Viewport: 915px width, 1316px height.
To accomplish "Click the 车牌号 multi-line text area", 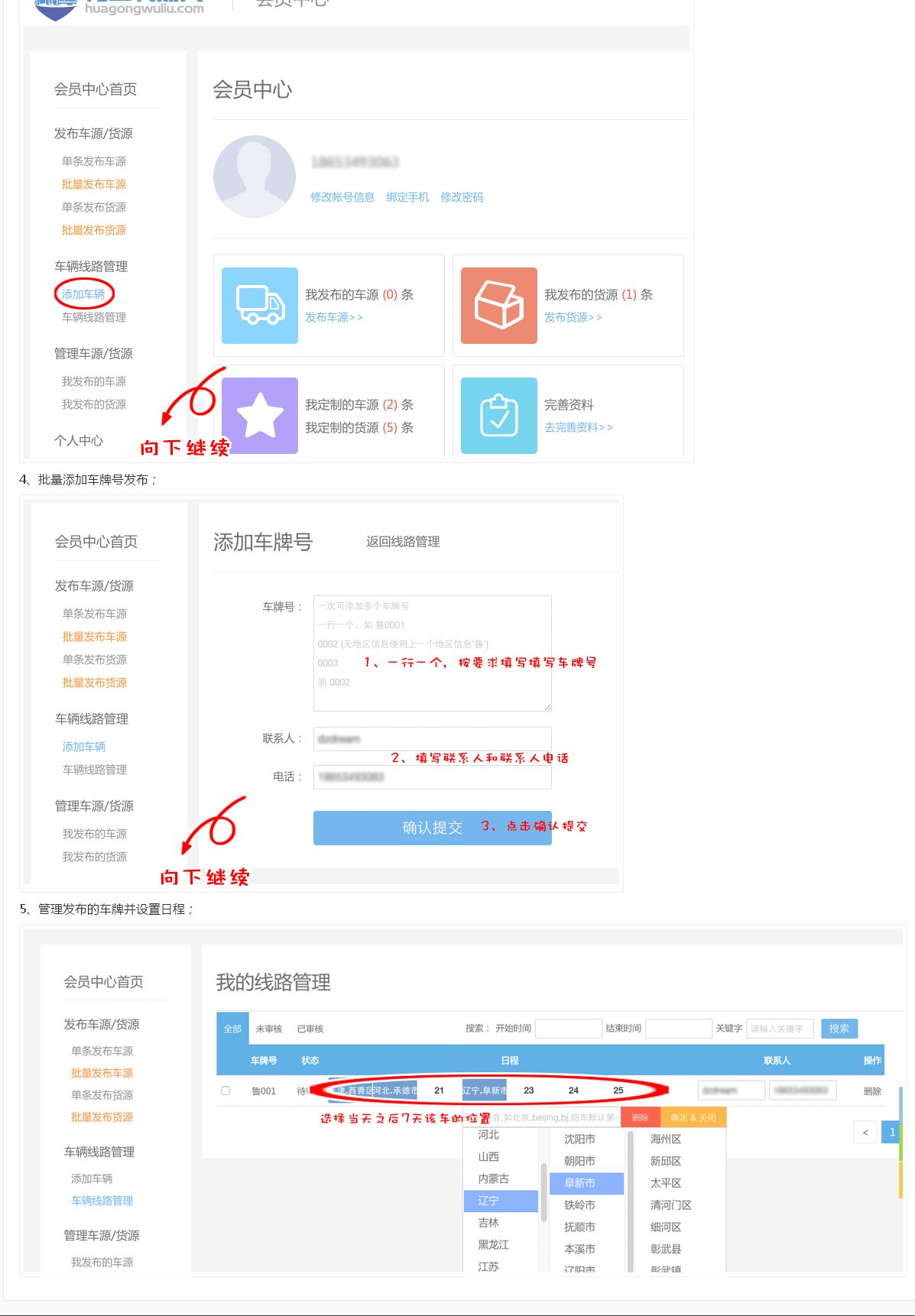I will coord(432,653).
